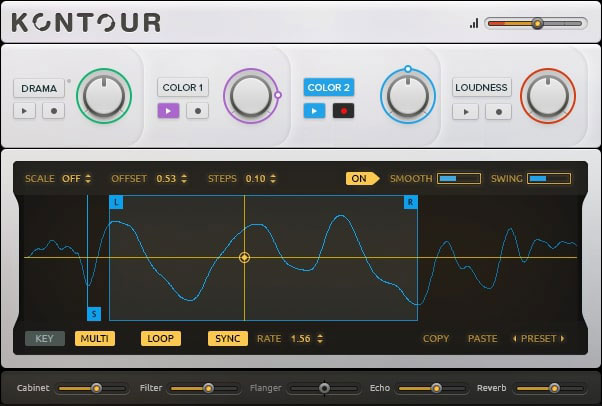Click the red record button under COLOR 2
This screenshot has height=406, width=602.
coord(343,111)
